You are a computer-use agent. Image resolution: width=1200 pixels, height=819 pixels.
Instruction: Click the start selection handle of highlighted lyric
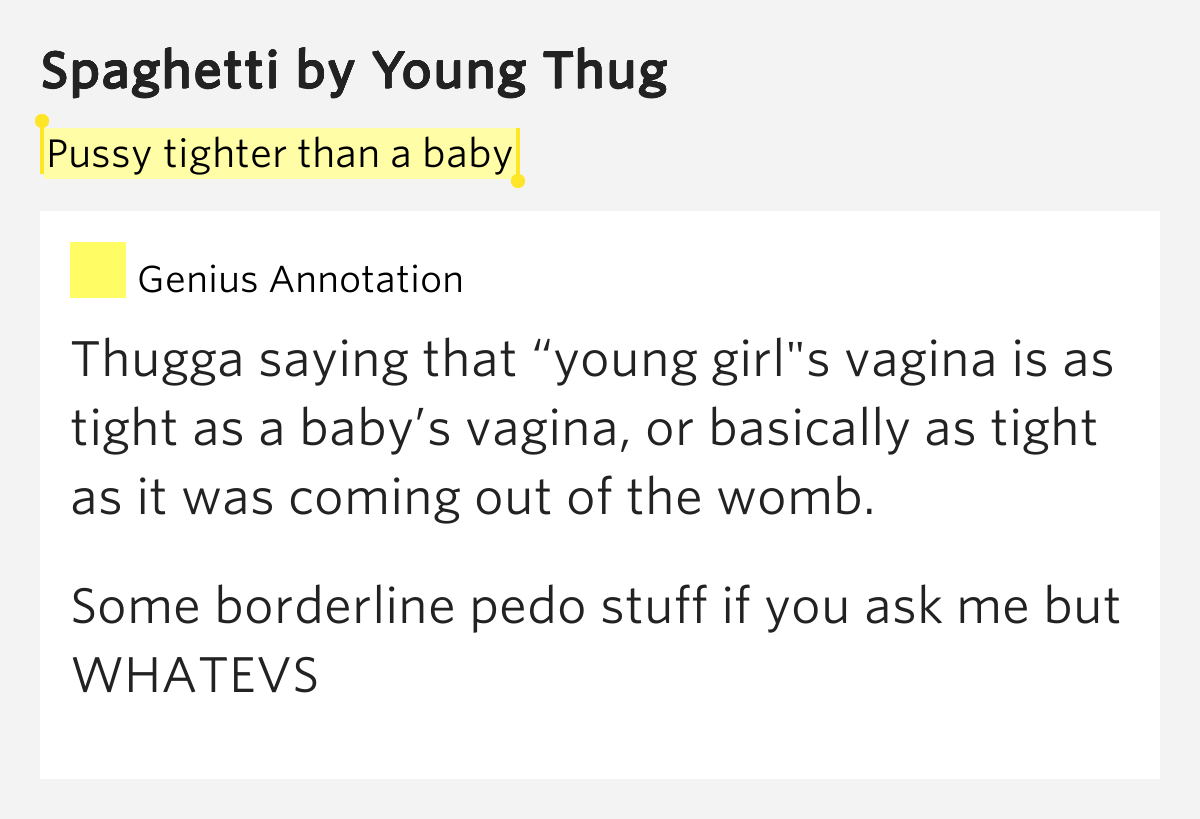click(x=42, y=122)
